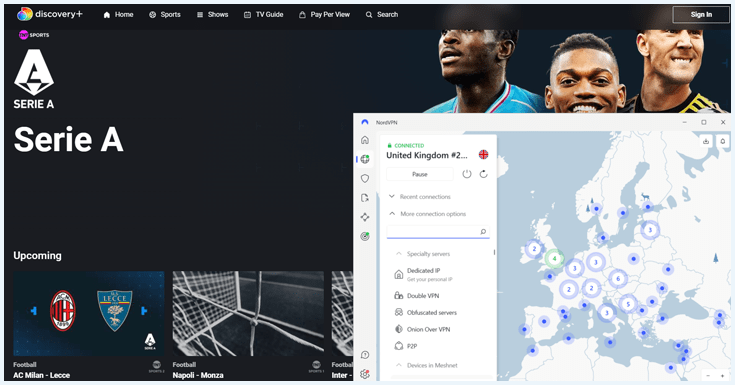Maximize the NordVPN window
The image size is (735, 385).
[x=704, y=122]
